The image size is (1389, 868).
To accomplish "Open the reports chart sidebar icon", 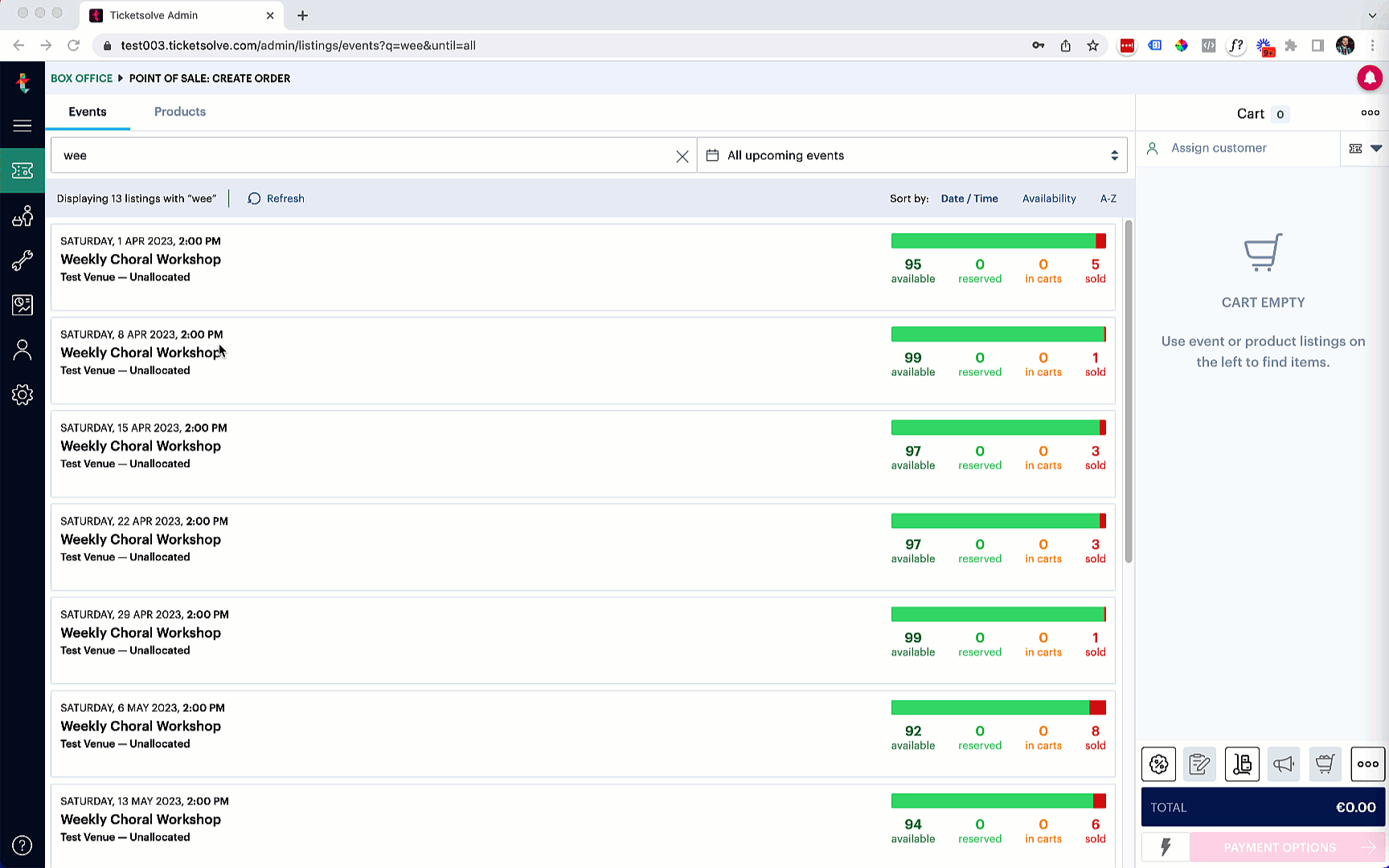I will pyautogui.click(x=23, y=305).
